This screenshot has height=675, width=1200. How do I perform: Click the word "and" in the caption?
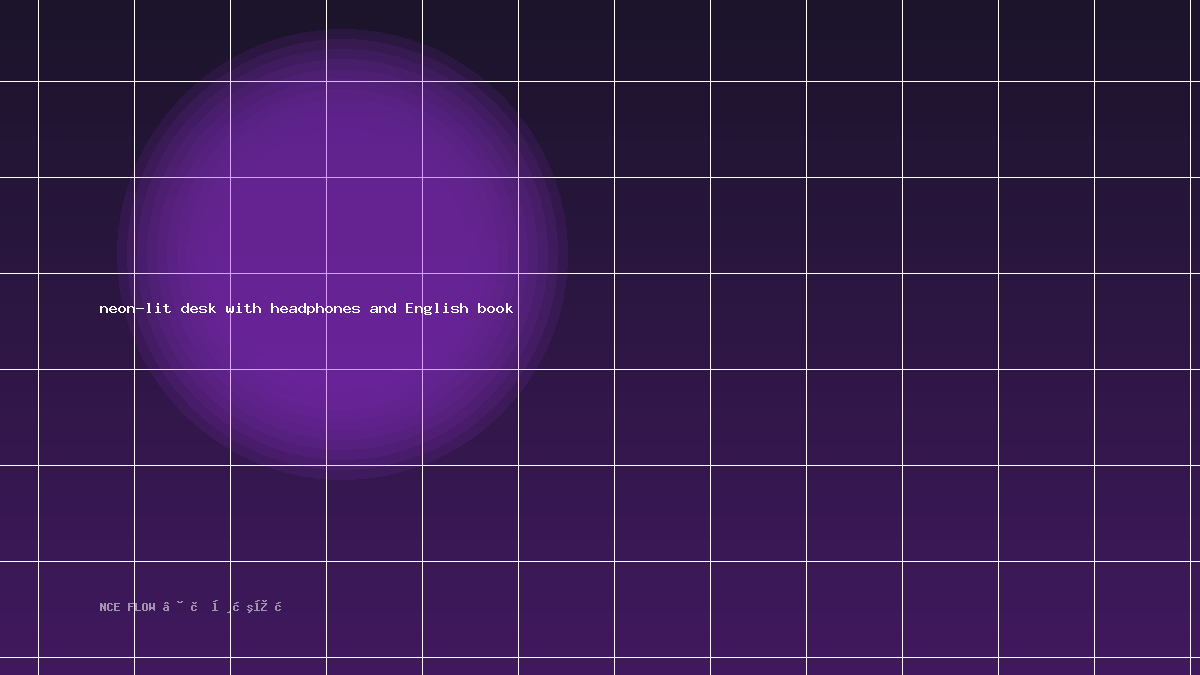pyautogui.click(x=383, y=308)
